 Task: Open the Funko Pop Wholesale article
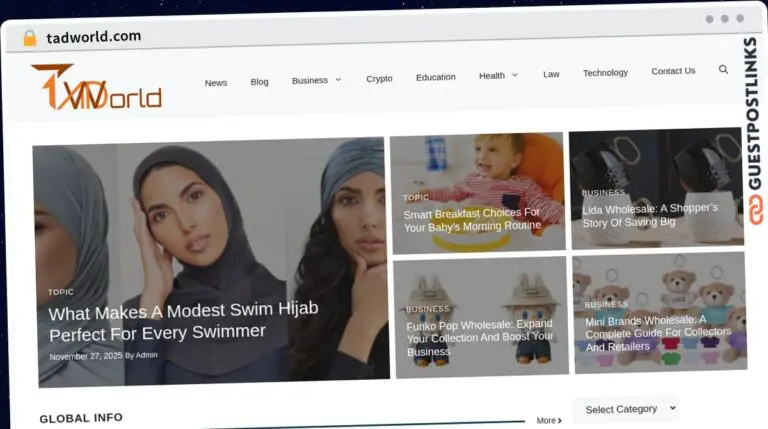[480, 338]
